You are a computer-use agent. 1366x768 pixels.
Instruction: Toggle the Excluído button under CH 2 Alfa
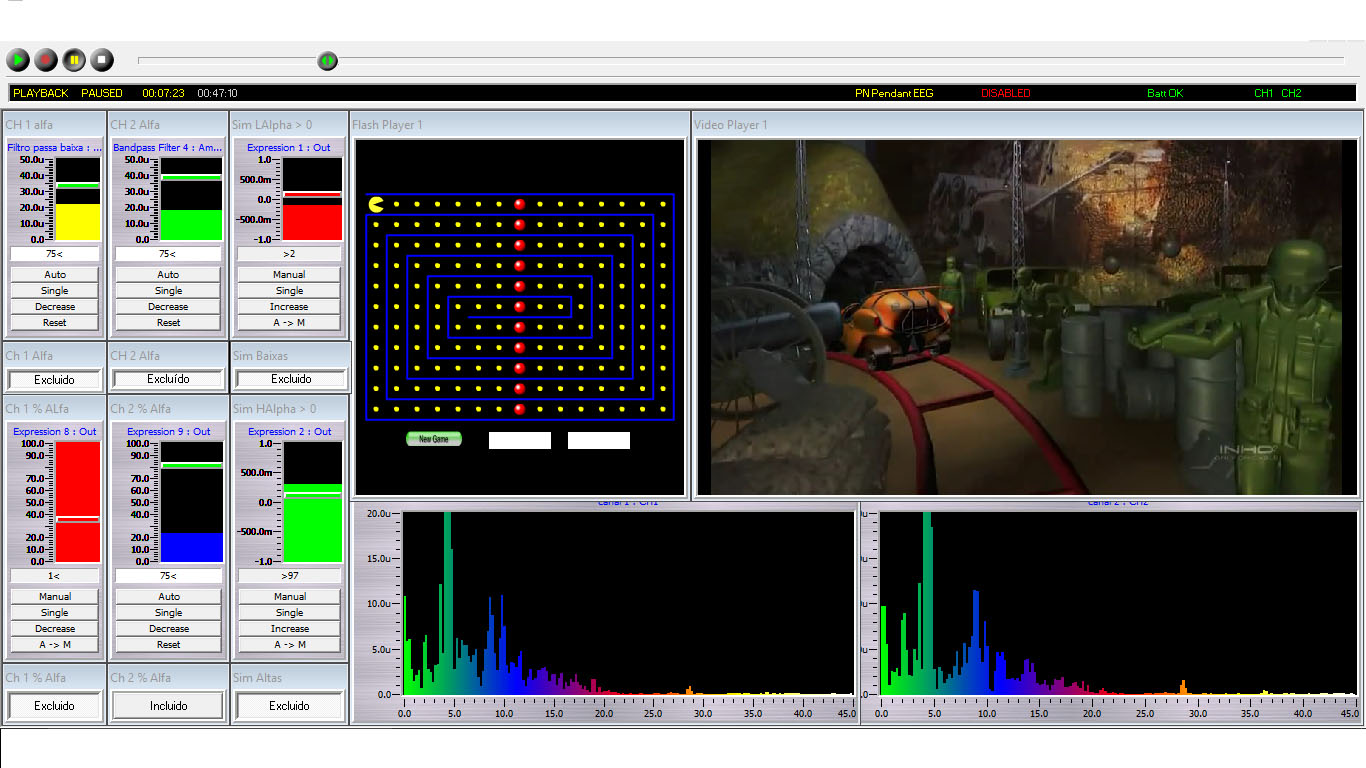[x=168, y=379]
